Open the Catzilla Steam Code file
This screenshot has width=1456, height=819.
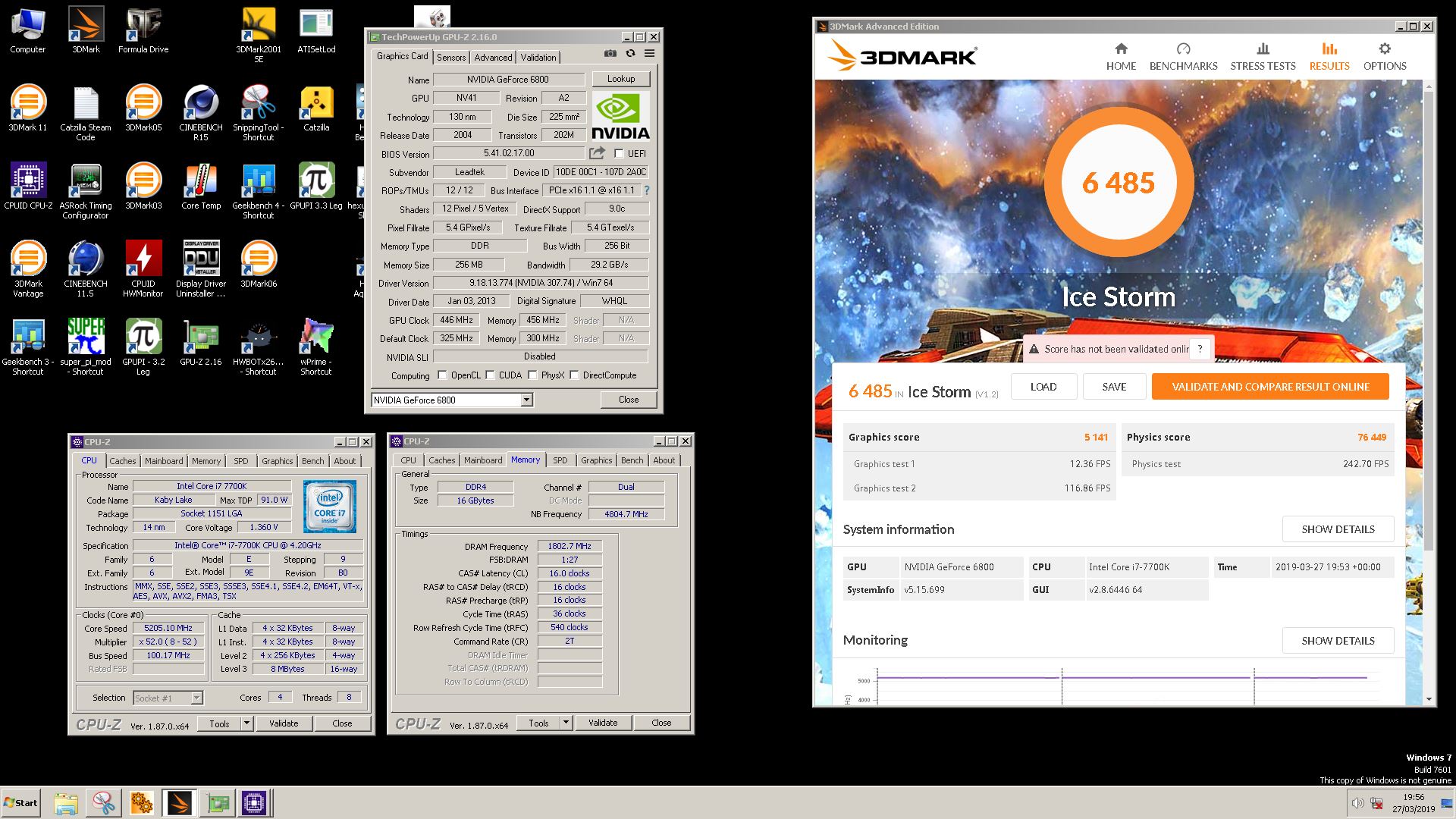86,113
